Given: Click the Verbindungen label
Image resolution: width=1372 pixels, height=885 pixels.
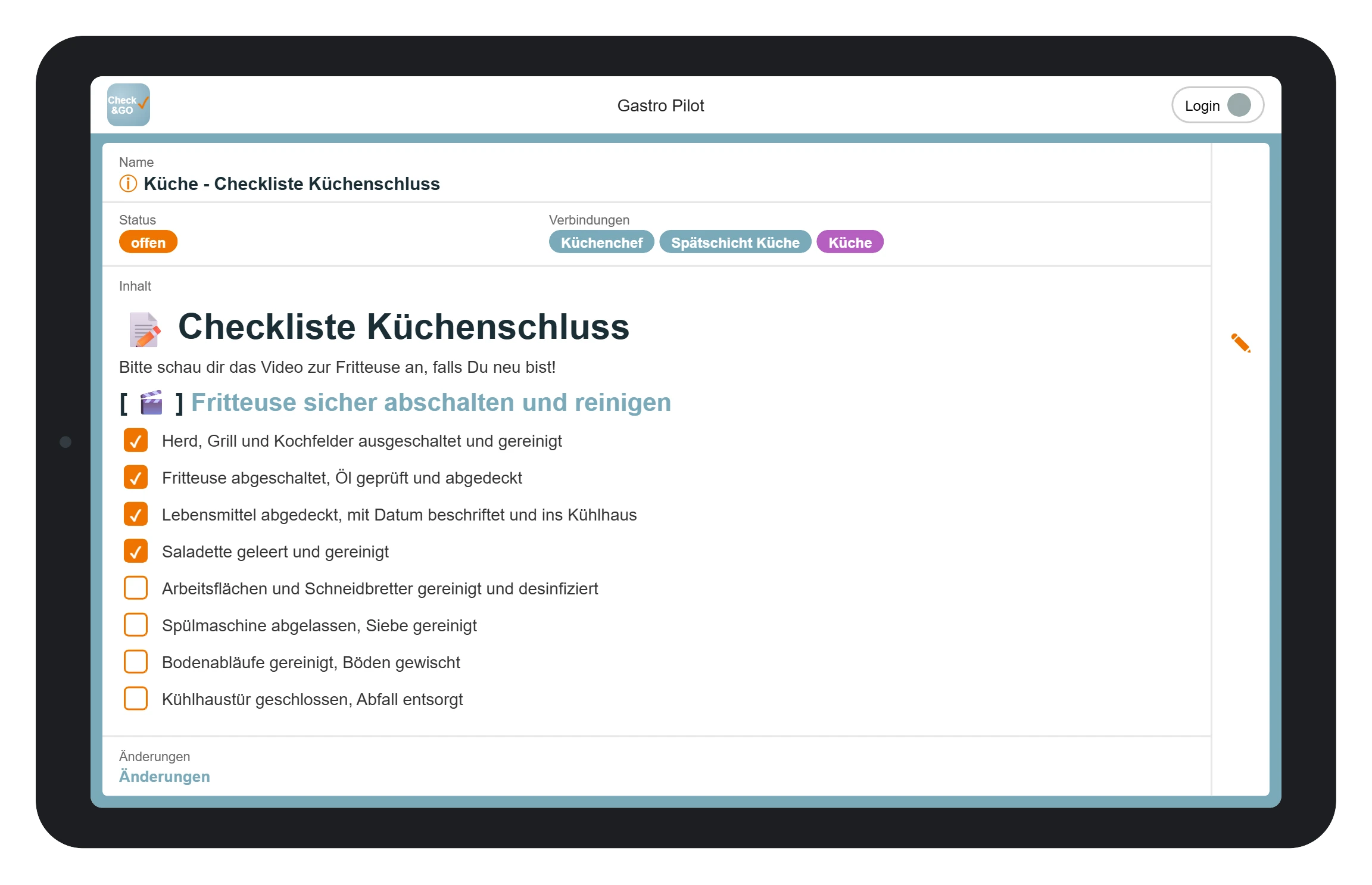Looking at the screenshot, I should coord(589,220).
